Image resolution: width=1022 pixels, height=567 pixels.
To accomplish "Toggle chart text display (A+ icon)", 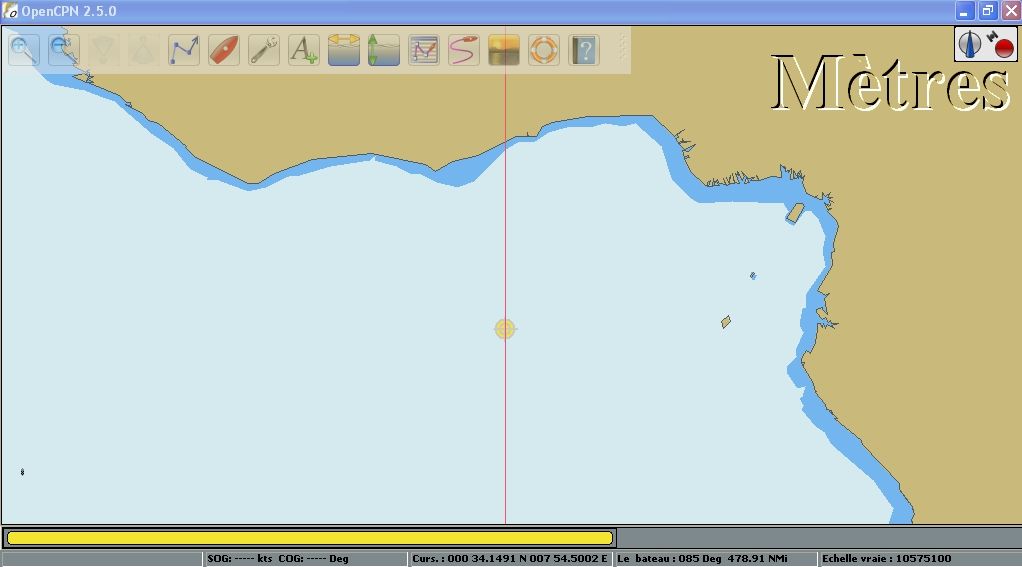I will point(304,49).
